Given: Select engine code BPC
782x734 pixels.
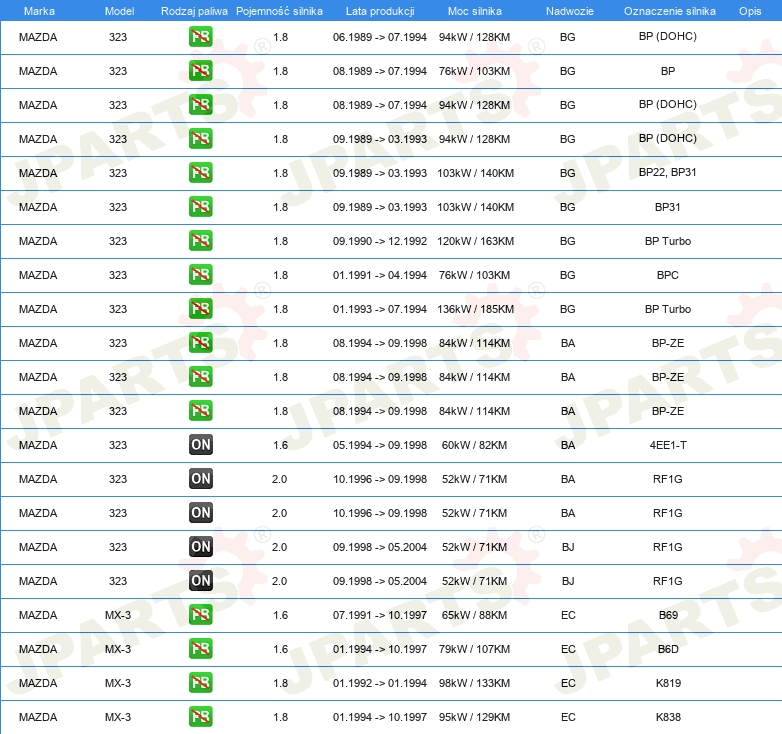Looking at the screenshot, I should point(667,275).
